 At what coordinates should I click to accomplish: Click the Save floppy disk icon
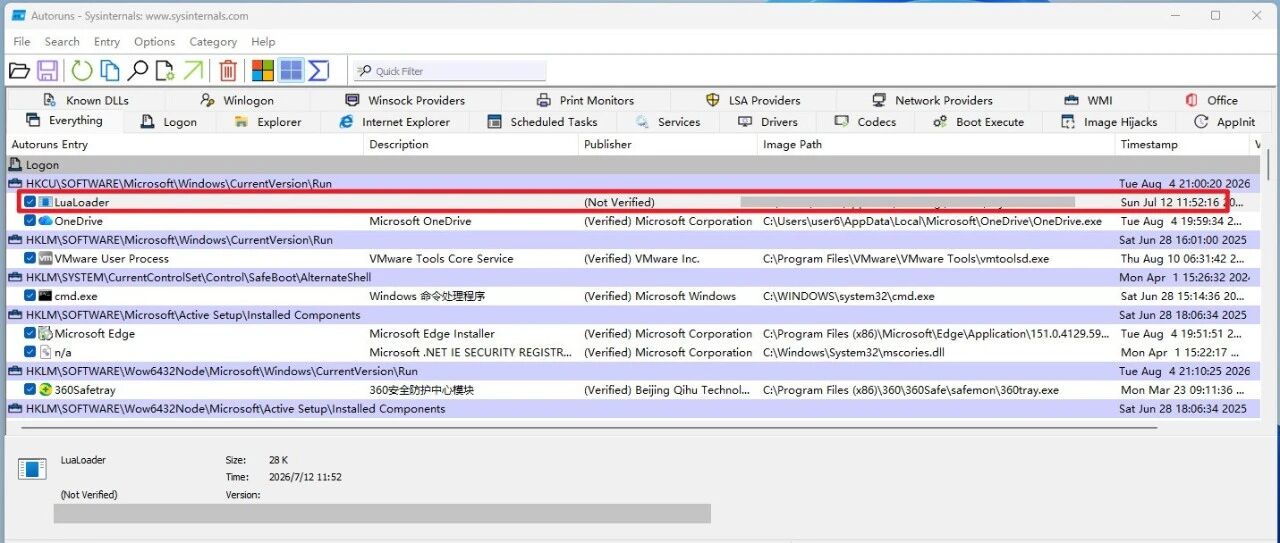click(47, 71)
